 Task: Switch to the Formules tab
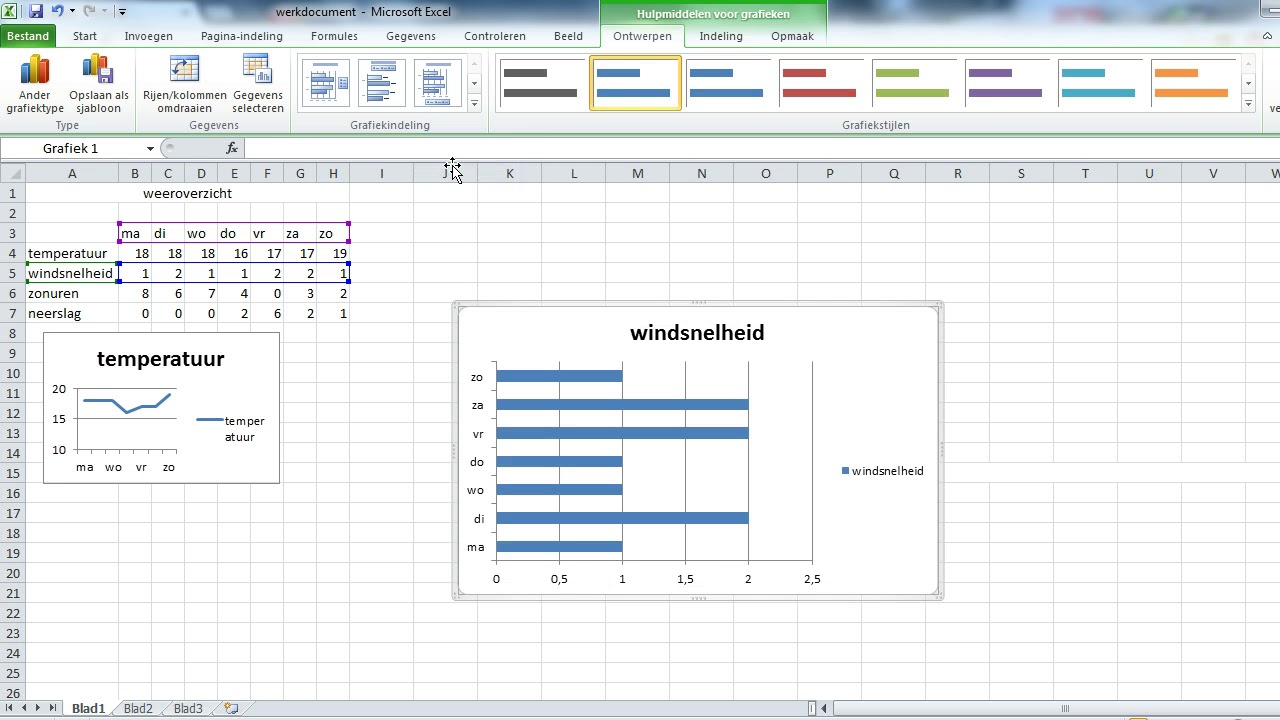(334, 36)
